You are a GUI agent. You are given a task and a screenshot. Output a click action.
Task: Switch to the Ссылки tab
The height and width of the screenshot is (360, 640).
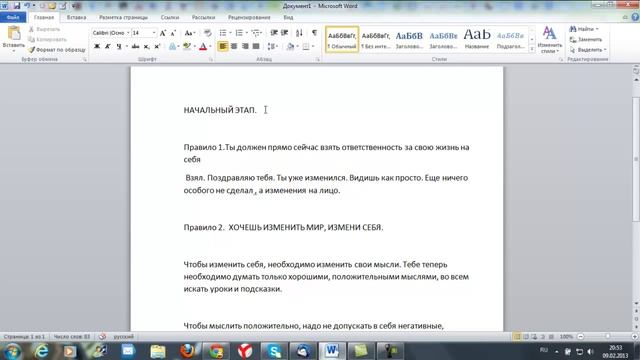170,18
